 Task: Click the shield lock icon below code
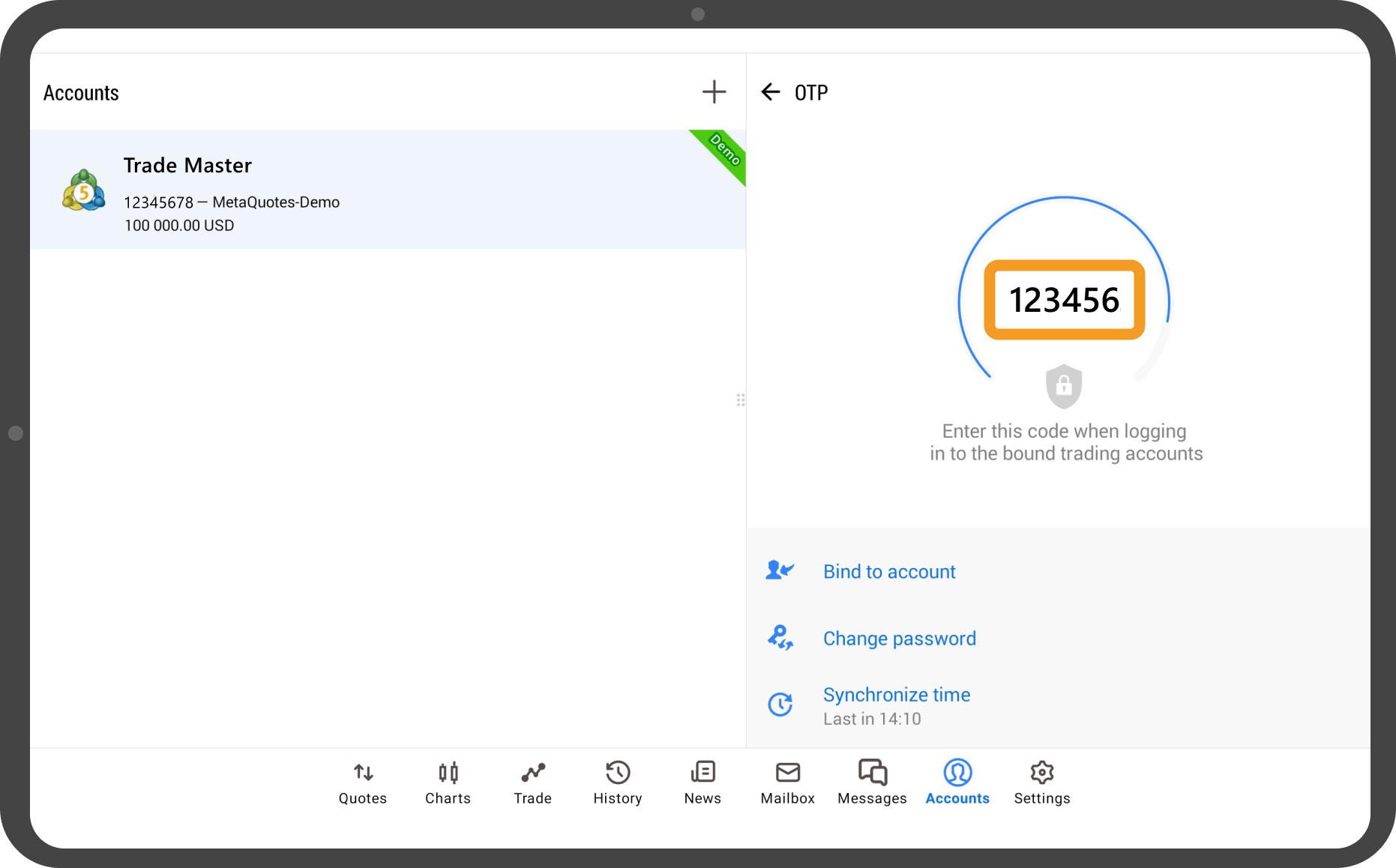click(x=1063, y=386)
